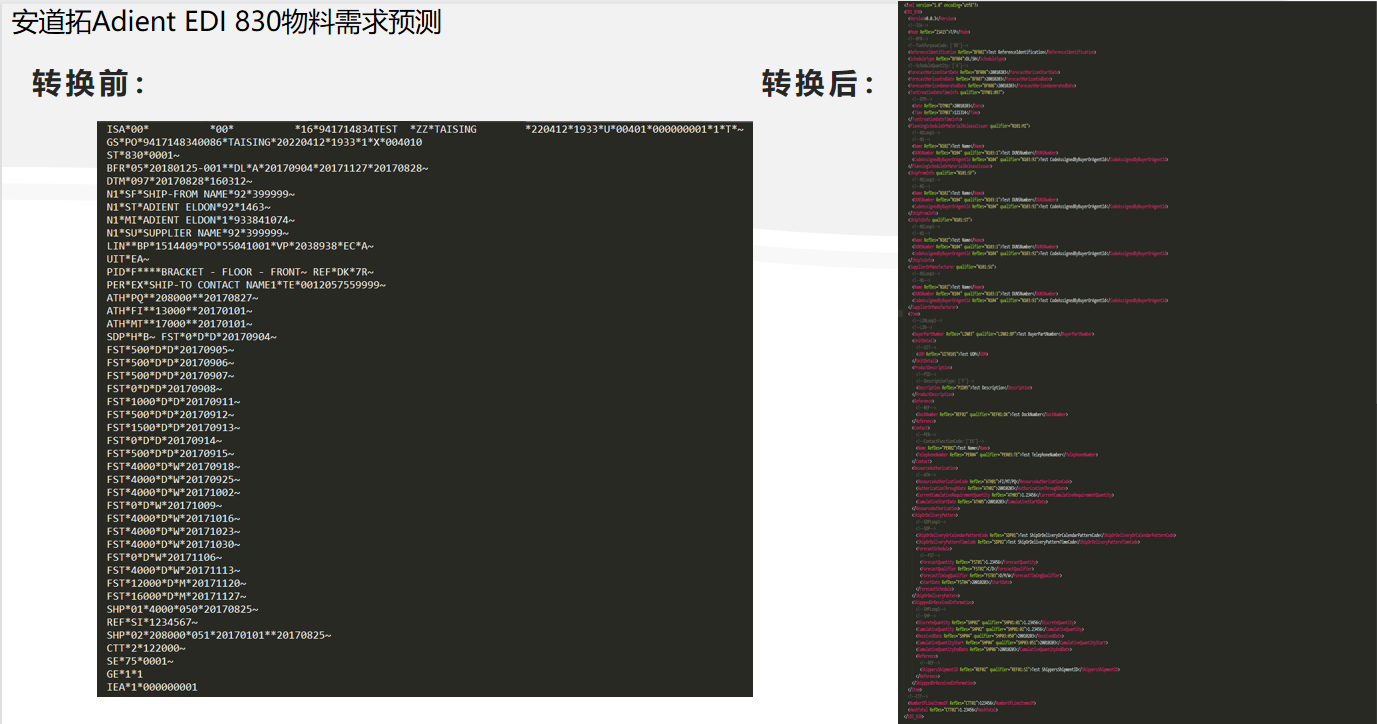Click the BFR*05 forecast segment line

pyautogui.click(x=267, y=168)
